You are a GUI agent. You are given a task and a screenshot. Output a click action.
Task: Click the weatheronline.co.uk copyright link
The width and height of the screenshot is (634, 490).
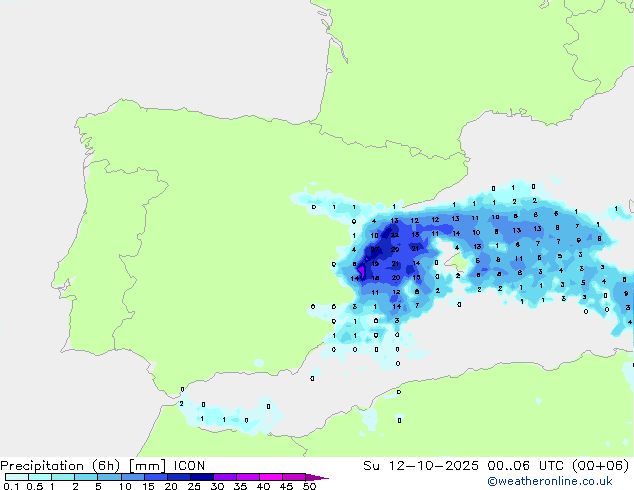pos(550,481)
